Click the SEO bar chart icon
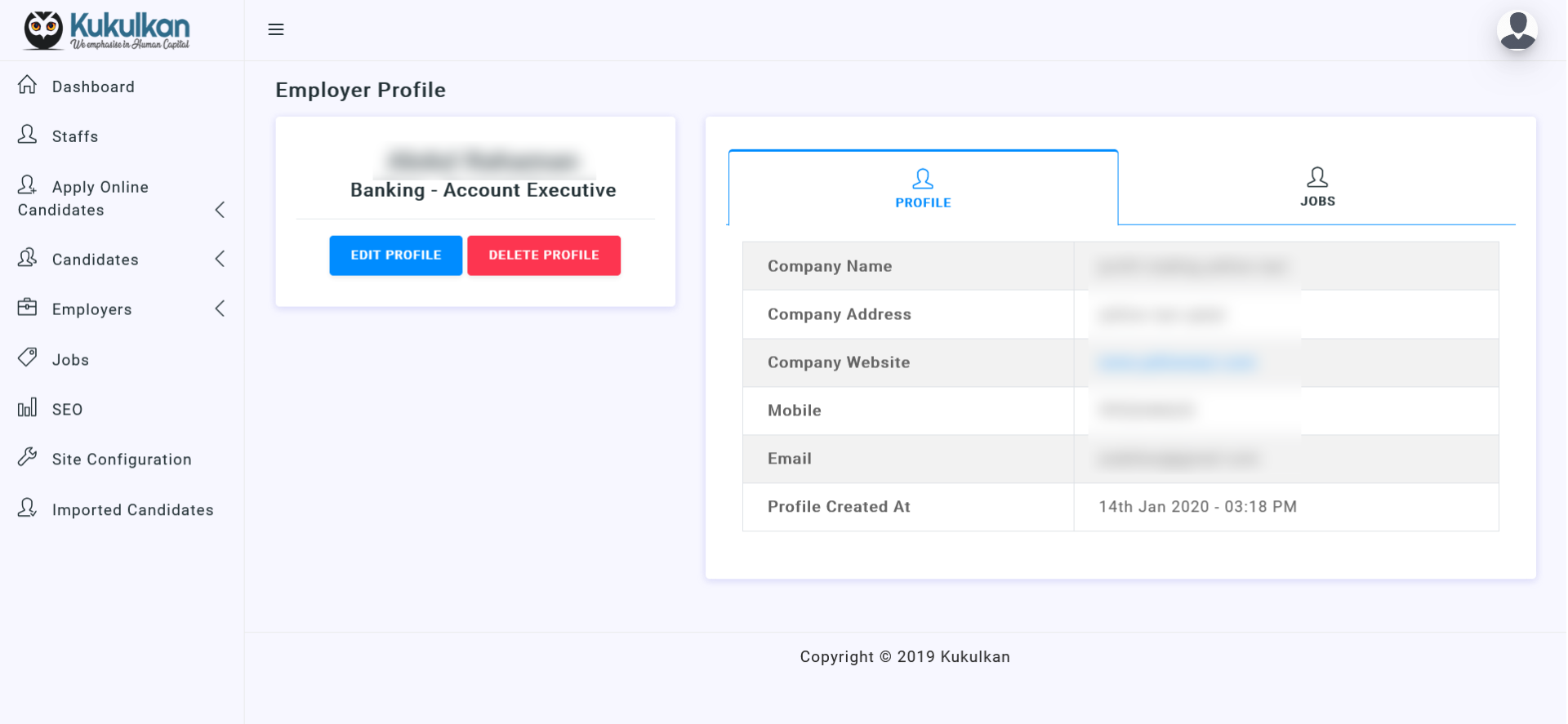 click(x=28, y=407)
